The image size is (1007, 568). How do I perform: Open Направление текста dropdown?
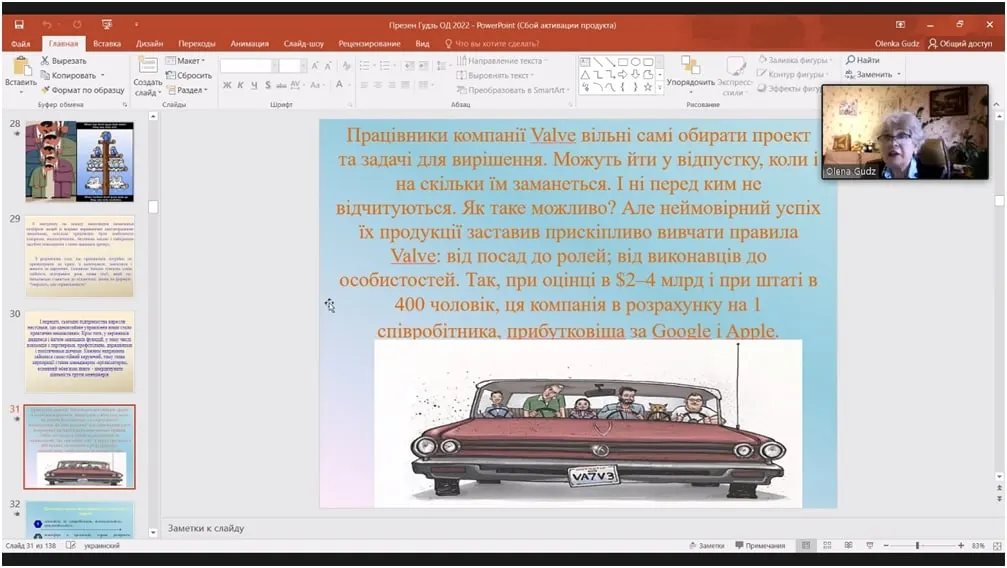point(502,60)
